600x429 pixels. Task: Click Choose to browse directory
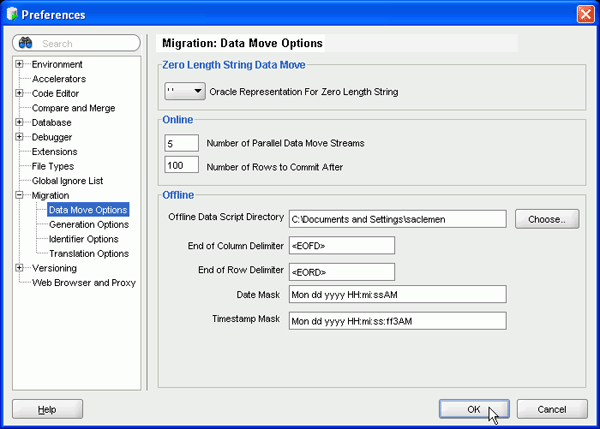click(x=547, y=219)
